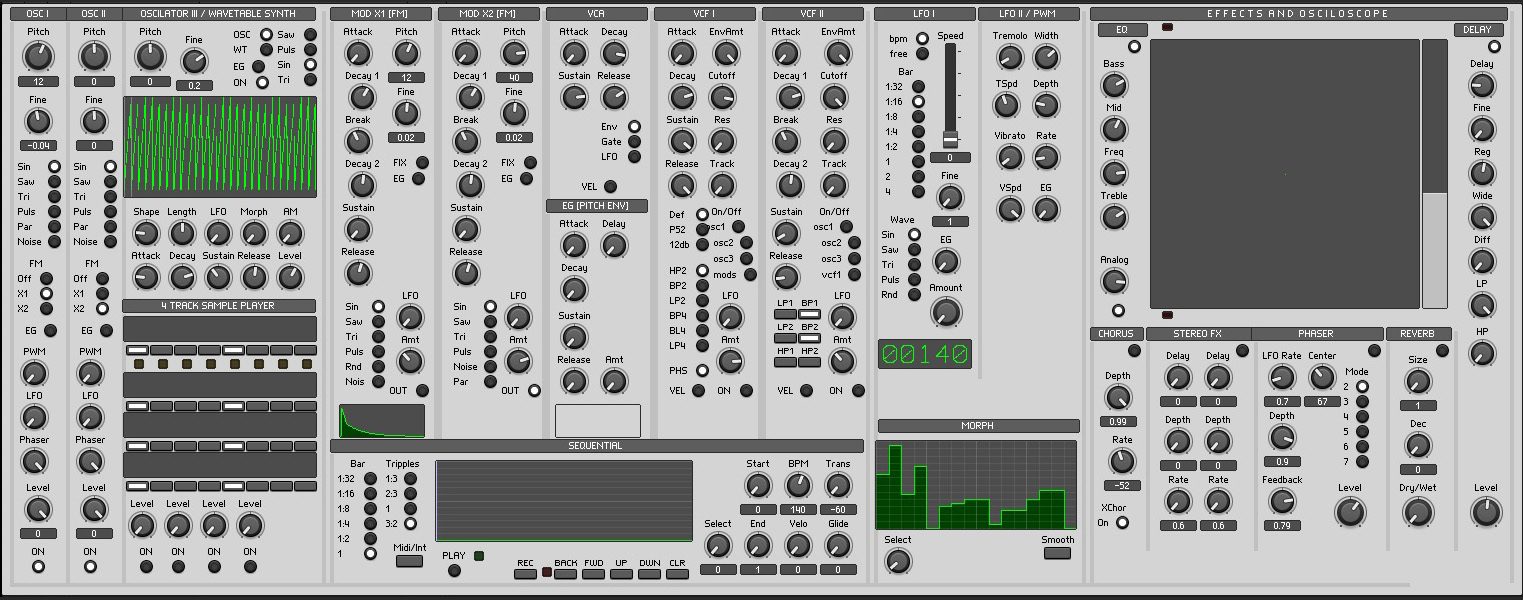The height and width of the screenshot is (600, 1523).
Task: Turn the Wavetable Shape knob
Action: tap(146, 233)
